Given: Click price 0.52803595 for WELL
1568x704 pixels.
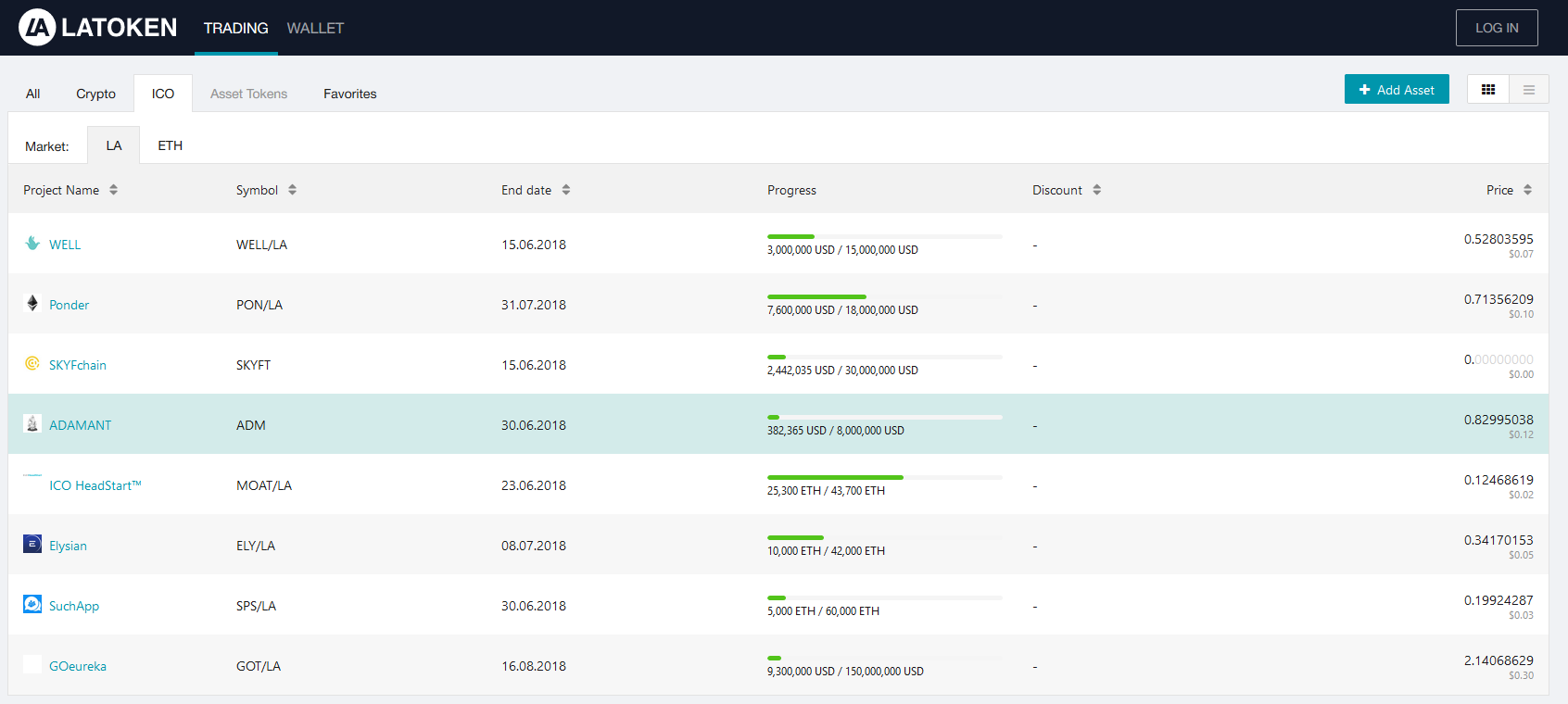Looking at the screenshot, I should point(1498,239).
